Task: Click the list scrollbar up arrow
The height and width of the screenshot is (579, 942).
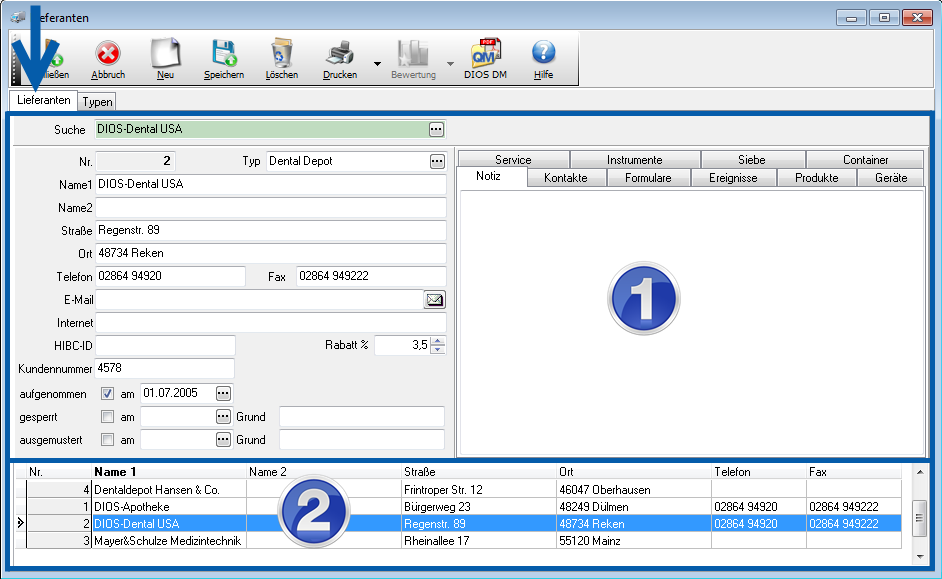Action: point(920,472)
